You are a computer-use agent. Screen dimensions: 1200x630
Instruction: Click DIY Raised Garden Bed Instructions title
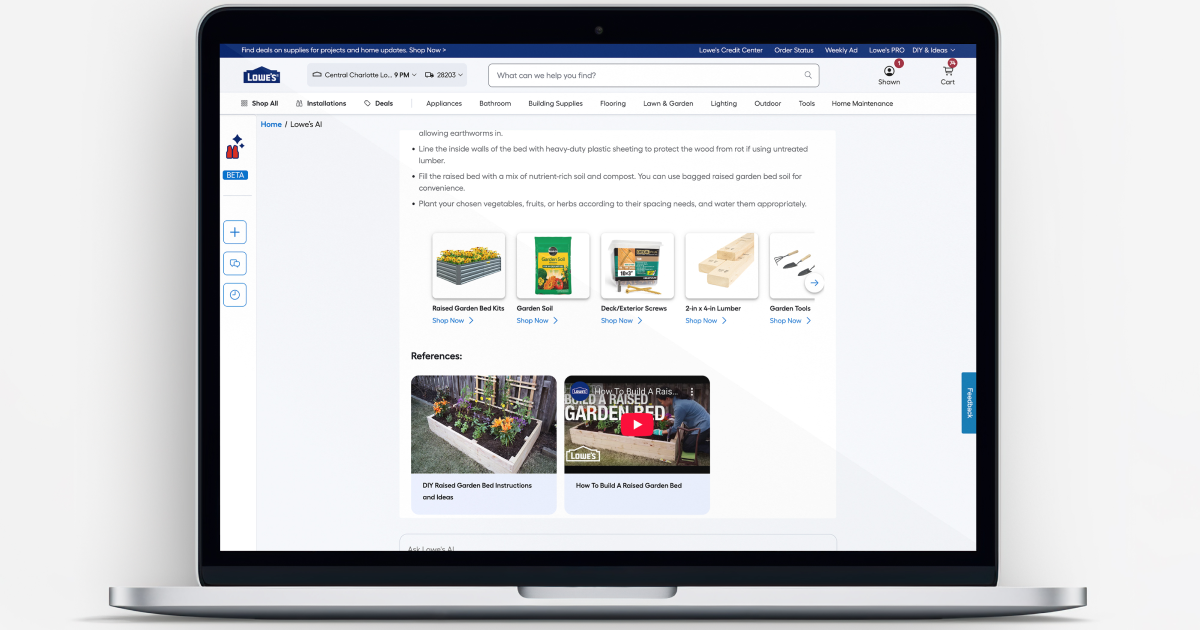[477, 491]
